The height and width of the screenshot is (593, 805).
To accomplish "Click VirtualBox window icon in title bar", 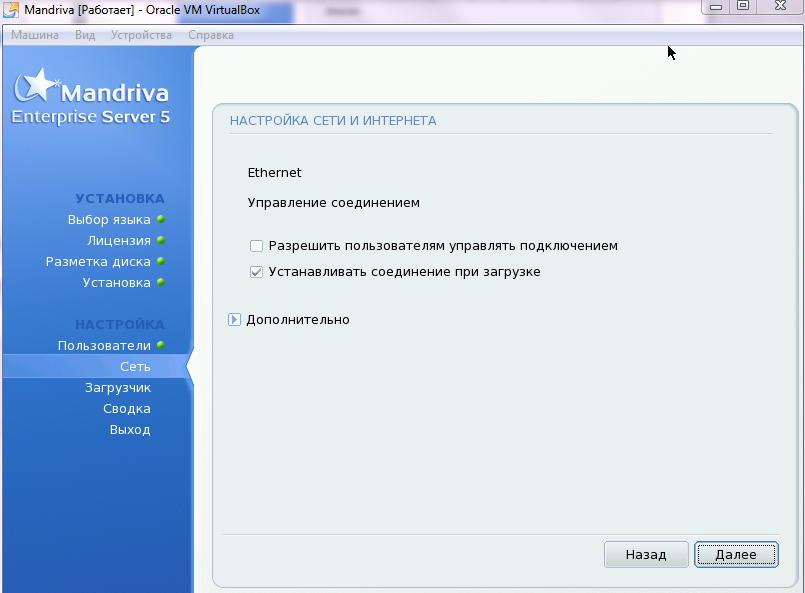I will (x=11, y=10).
